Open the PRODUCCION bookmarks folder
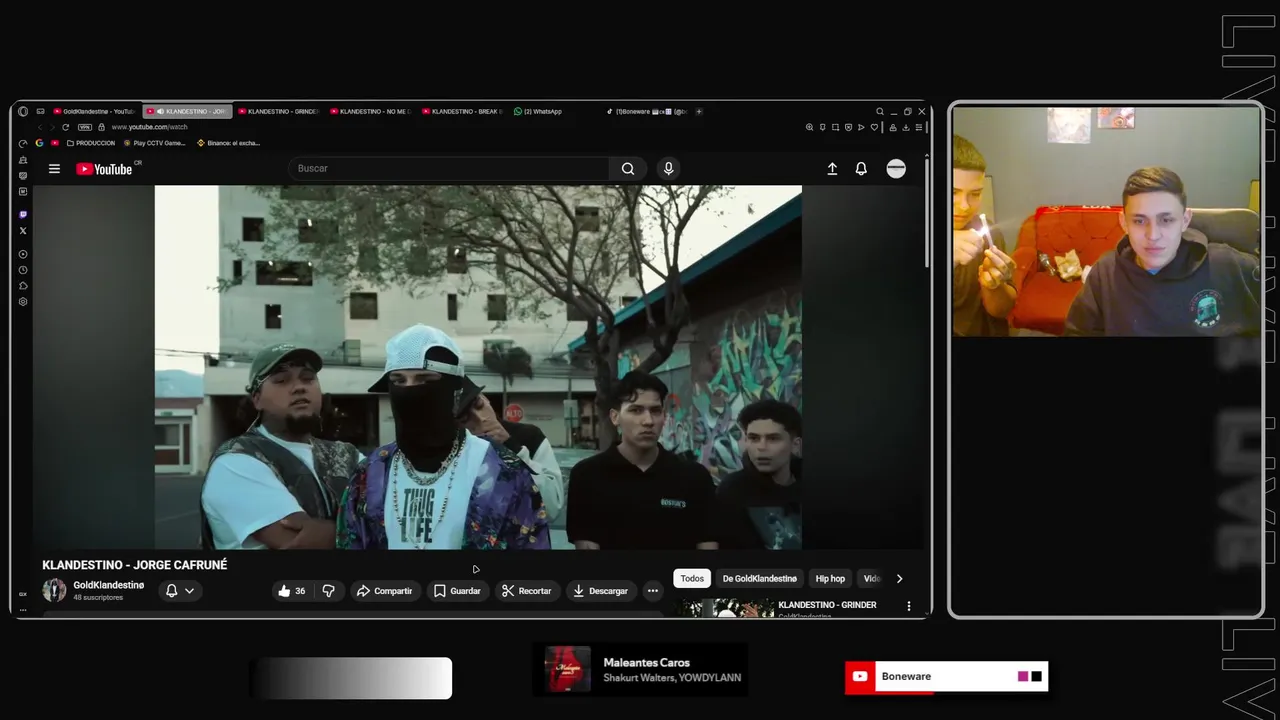1280x720 pixels. 91,143
